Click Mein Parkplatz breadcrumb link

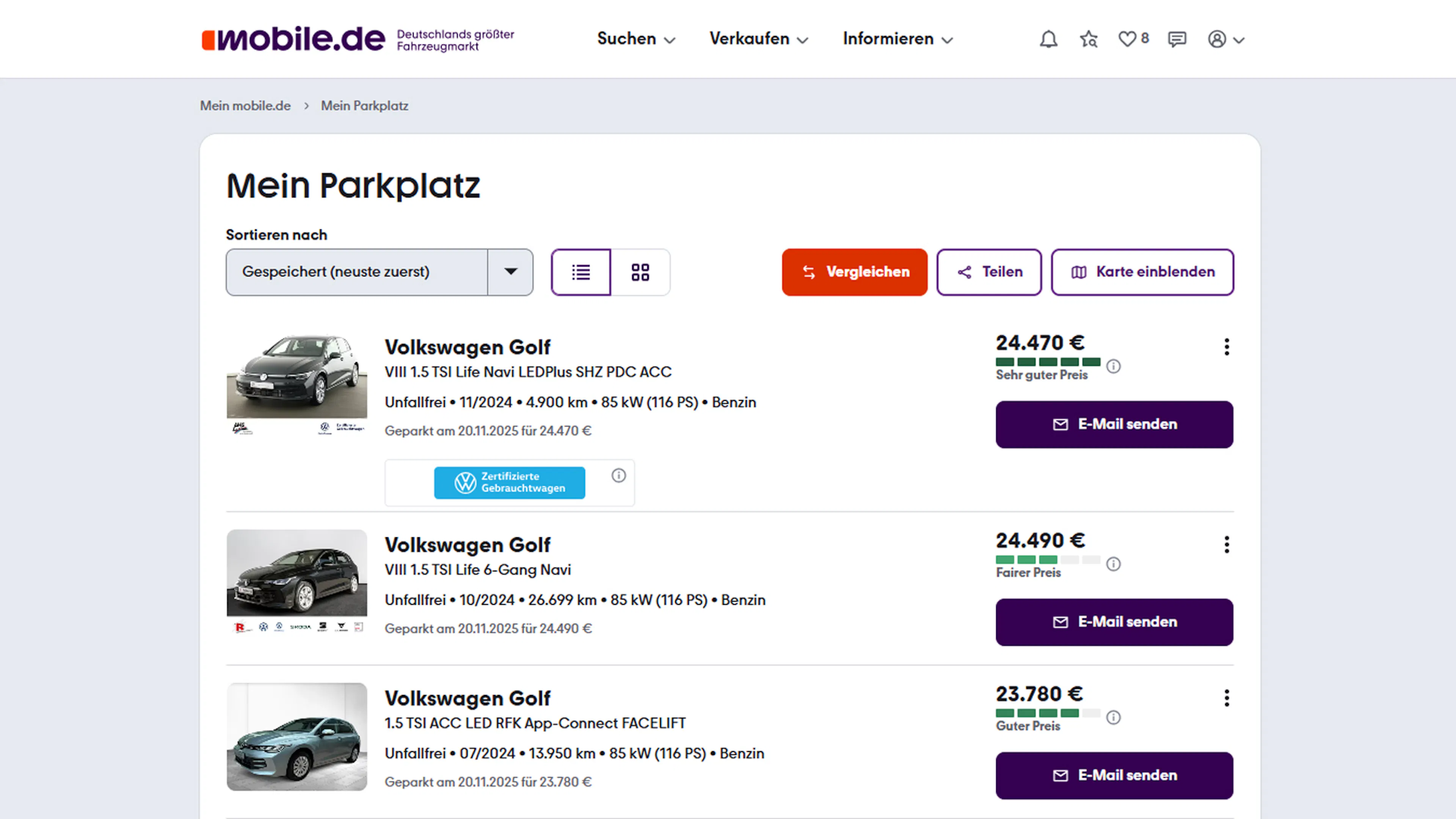pyautogui.click(x=364, y=106)
